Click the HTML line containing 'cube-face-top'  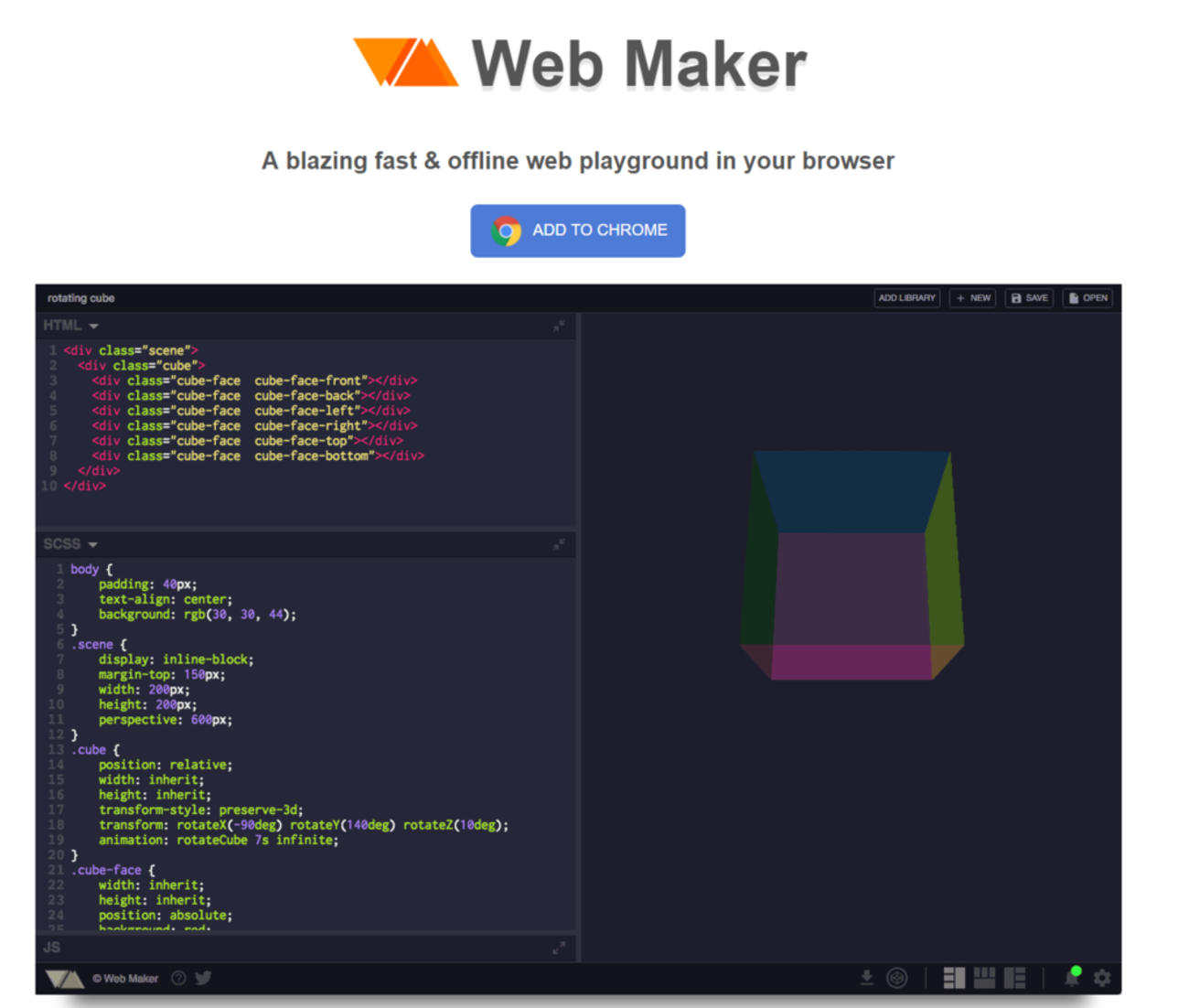pos(247,441)
